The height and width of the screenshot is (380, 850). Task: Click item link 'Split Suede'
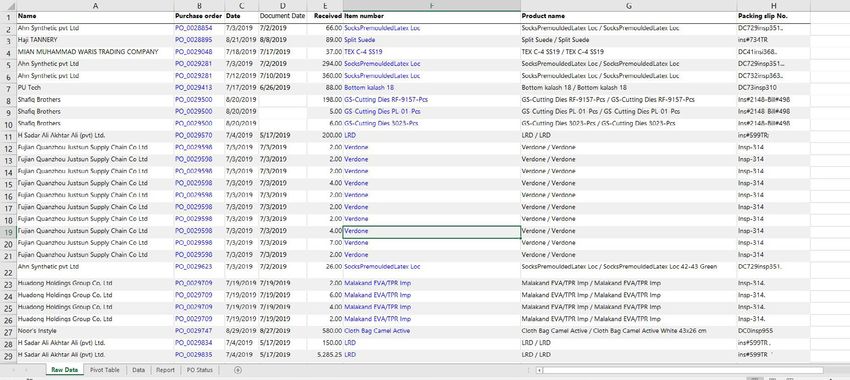(360, 40)
